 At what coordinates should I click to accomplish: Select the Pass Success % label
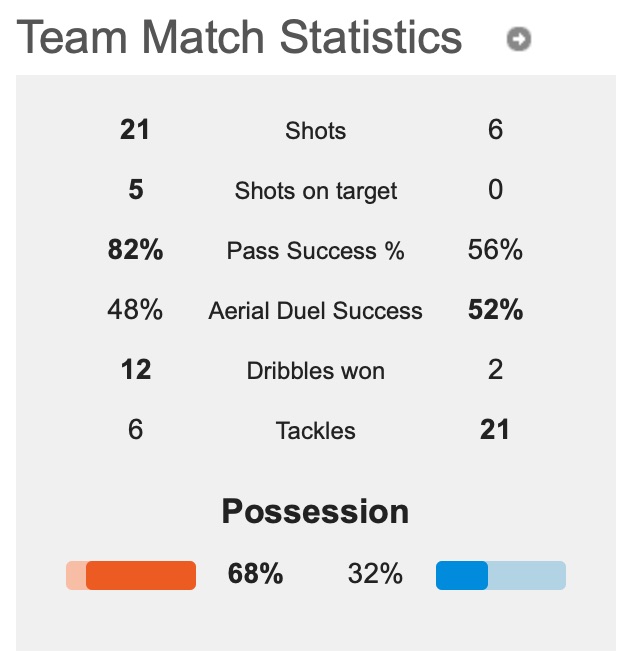pyautogui.click(x=315, y=251)
